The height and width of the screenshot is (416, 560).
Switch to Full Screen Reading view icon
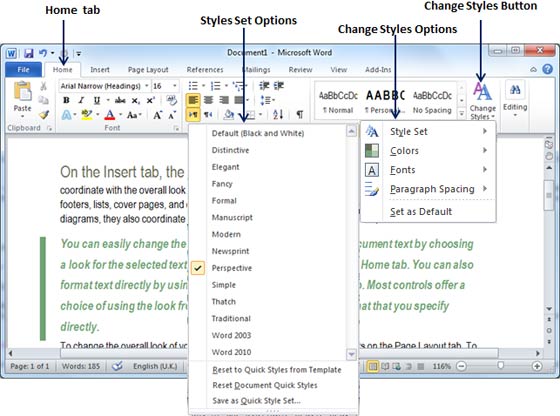point(385,366)
